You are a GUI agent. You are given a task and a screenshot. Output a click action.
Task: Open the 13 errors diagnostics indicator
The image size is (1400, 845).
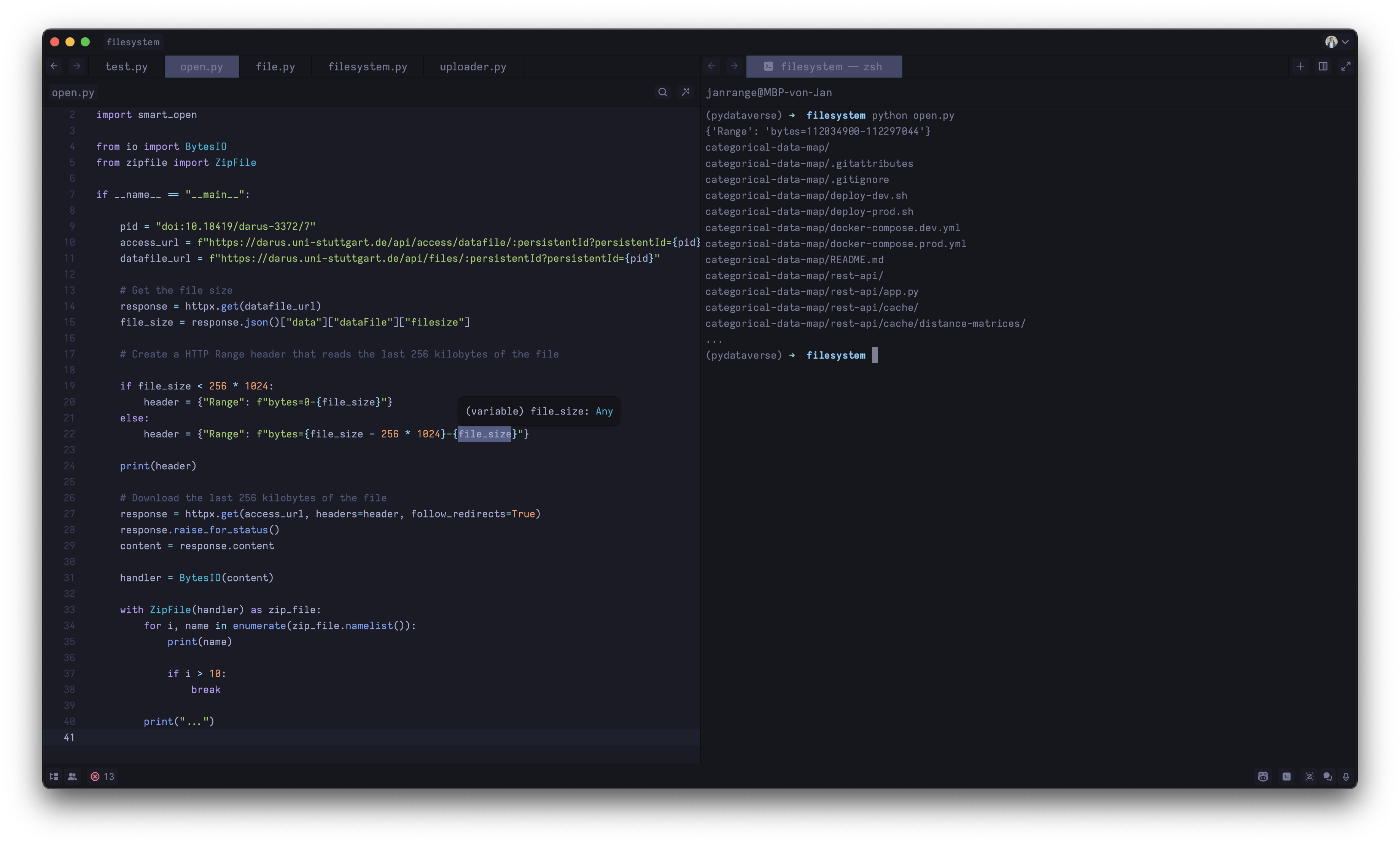(x=102, y=776)
